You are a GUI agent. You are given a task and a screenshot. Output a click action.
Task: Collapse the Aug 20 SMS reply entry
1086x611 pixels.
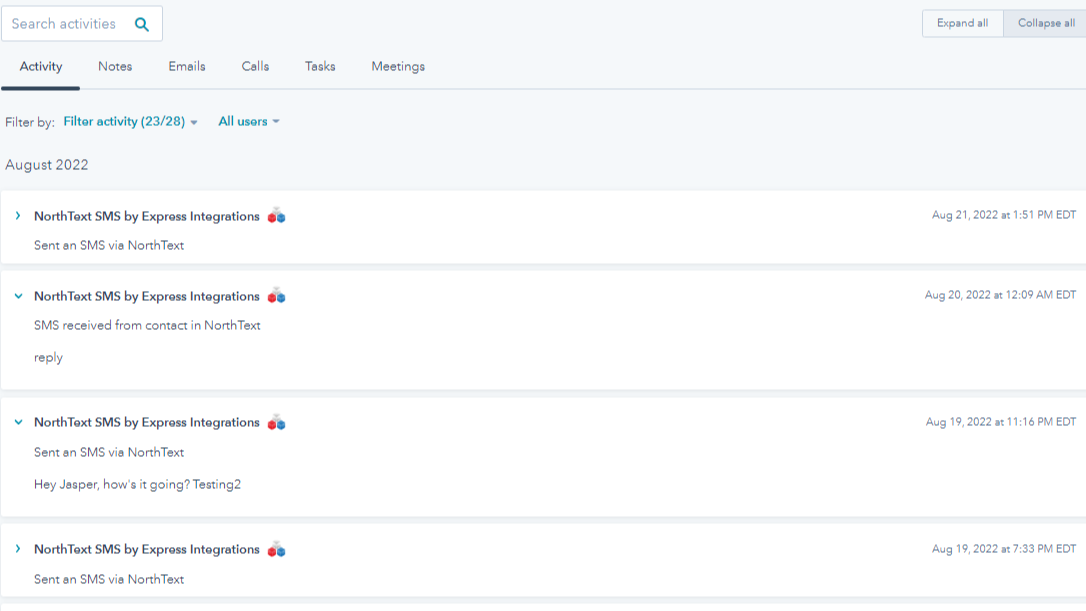click(x=17, y=295)
